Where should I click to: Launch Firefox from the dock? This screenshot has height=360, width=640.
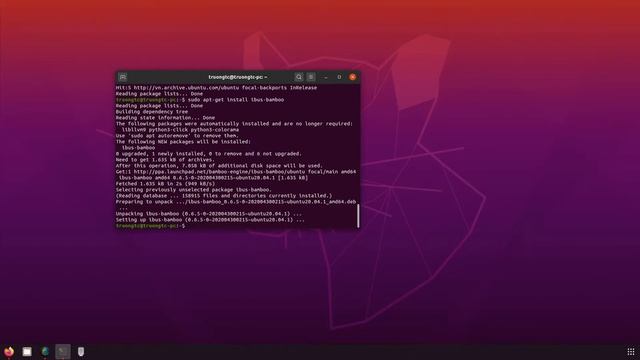point(9,351)
